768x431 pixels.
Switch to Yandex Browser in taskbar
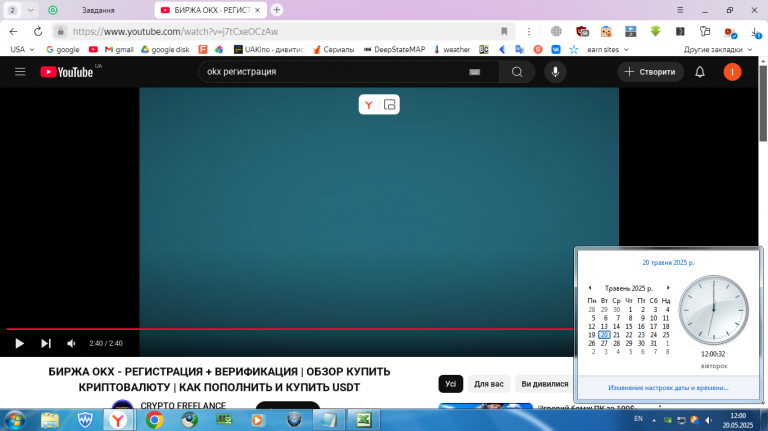tap(118, 420)
